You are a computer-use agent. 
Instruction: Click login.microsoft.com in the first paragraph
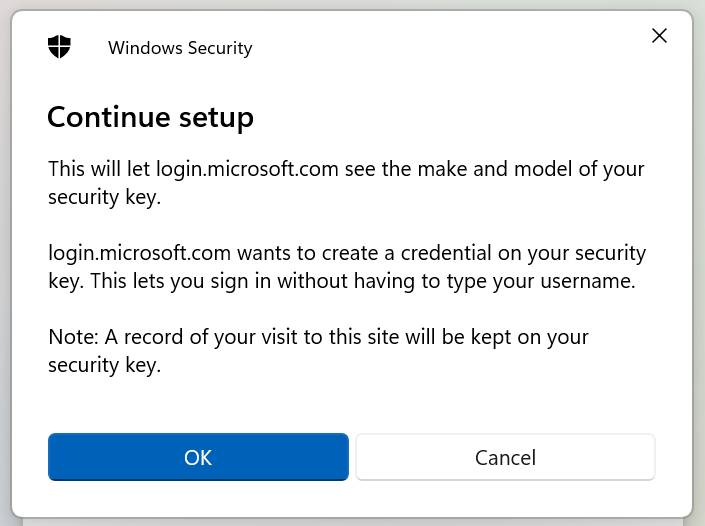(247, 170)
